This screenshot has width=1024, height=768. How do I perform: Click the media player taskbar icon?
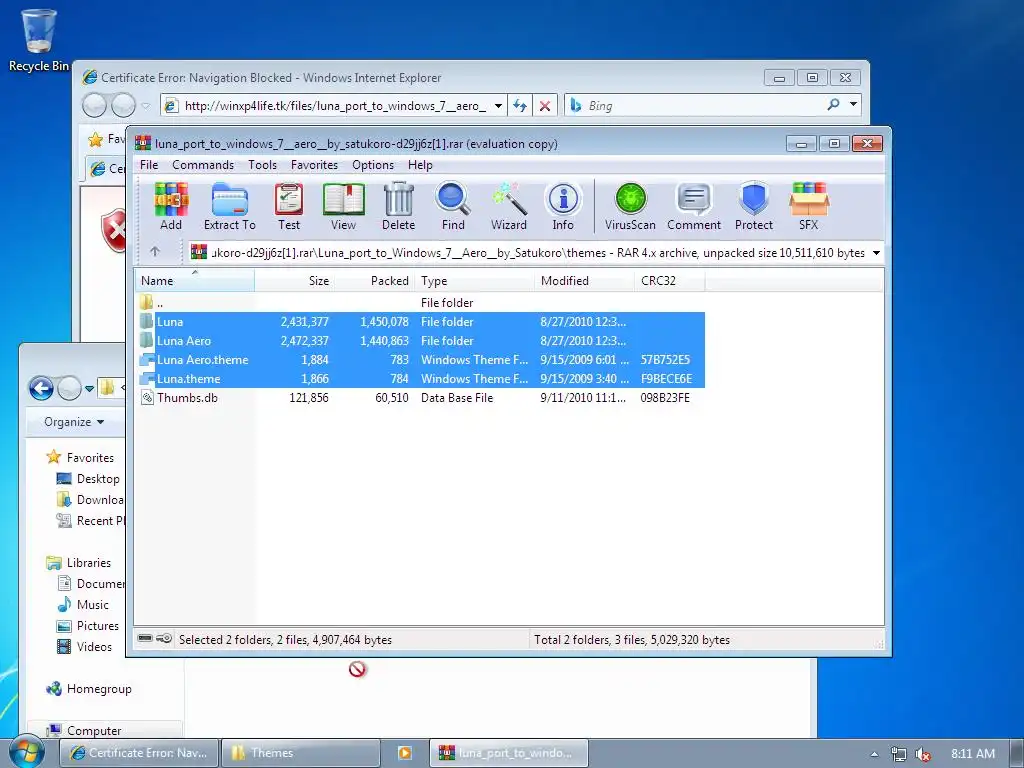pyautogui.click(x=404, y=753)
